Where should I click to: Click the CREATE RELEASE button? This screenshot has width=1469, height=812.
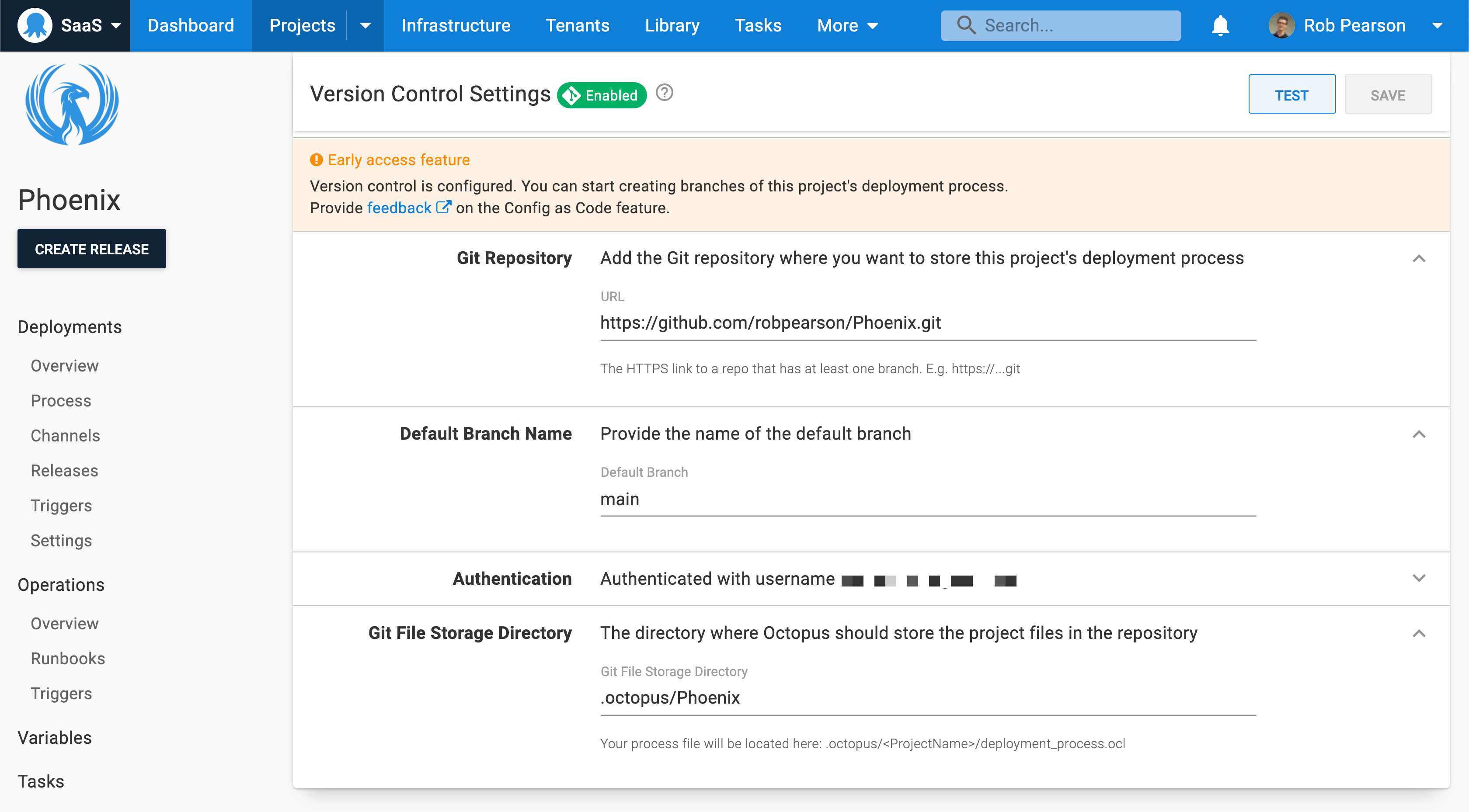(x=91, y=249)
